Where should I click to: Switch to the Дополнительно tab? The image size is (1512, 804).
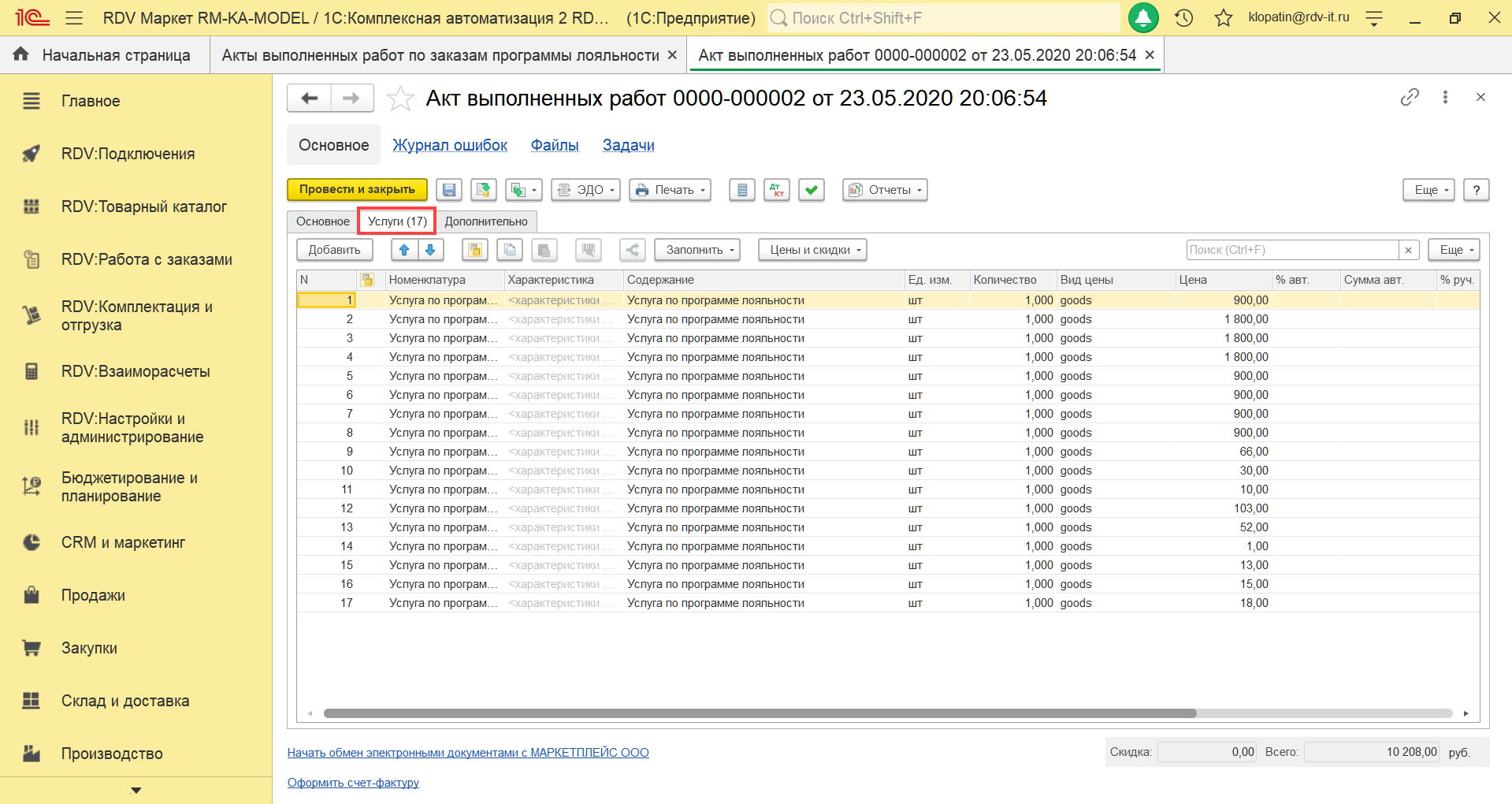tap(486, 221)
